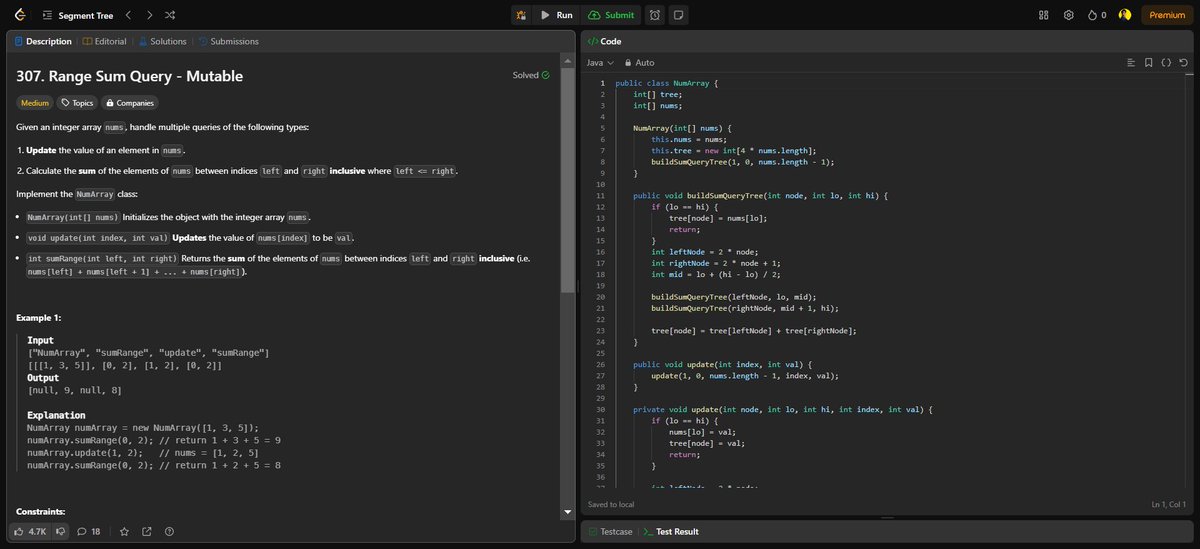The image size is (1200, 549).
Task: Open the notes sticky icon
Action: coord(678,15)
